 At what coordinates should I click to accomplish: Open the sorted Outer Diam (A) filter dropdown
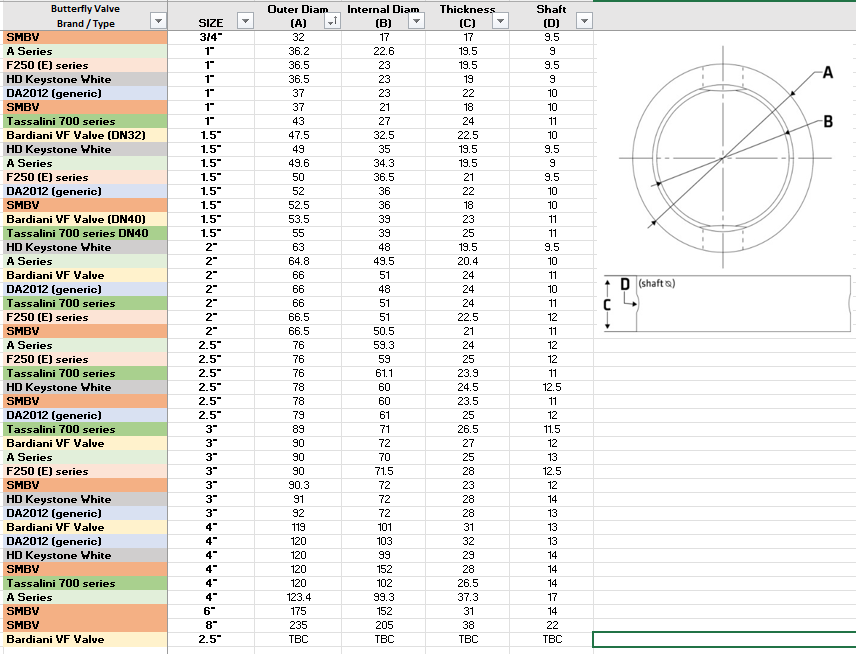click(x=332, y=21)
